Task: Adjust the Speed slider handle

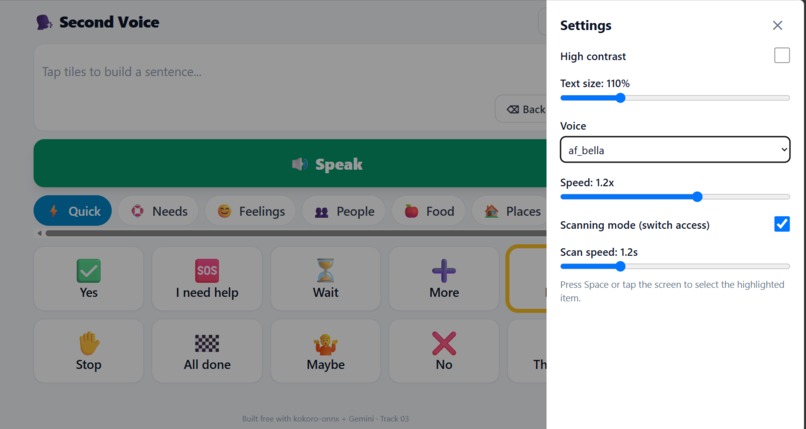Action: pos(697,197)
